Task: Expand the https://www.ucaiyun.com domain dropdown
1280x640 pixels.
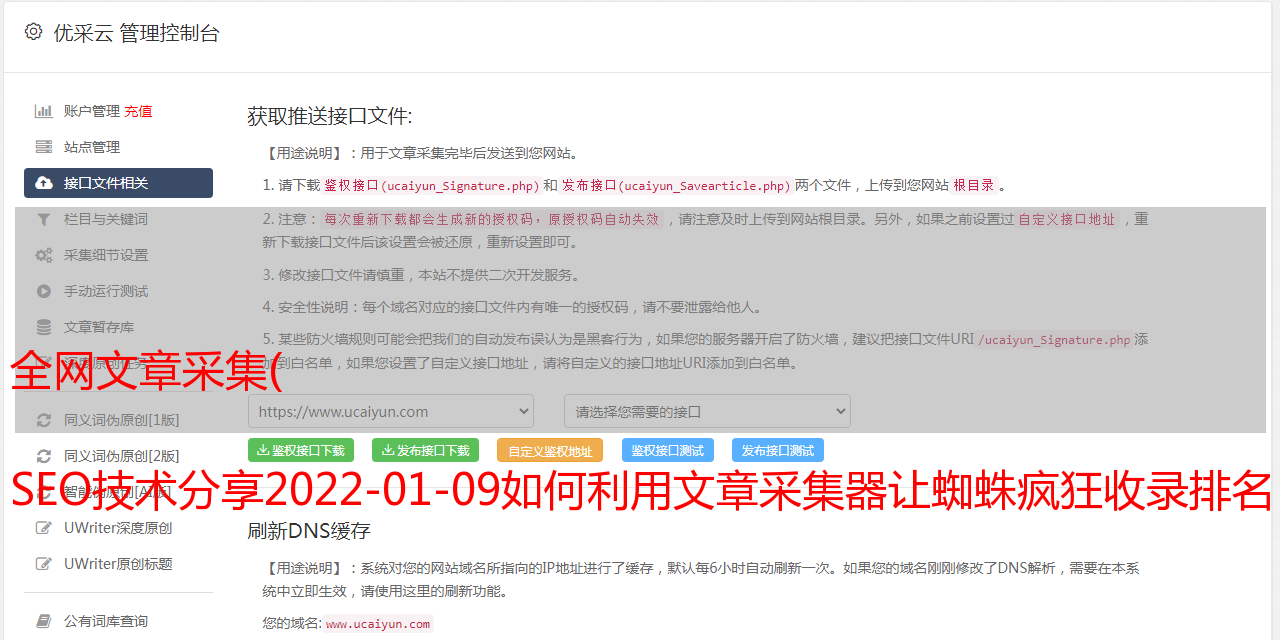Action: pyautogui.click(x=391, y=411)
